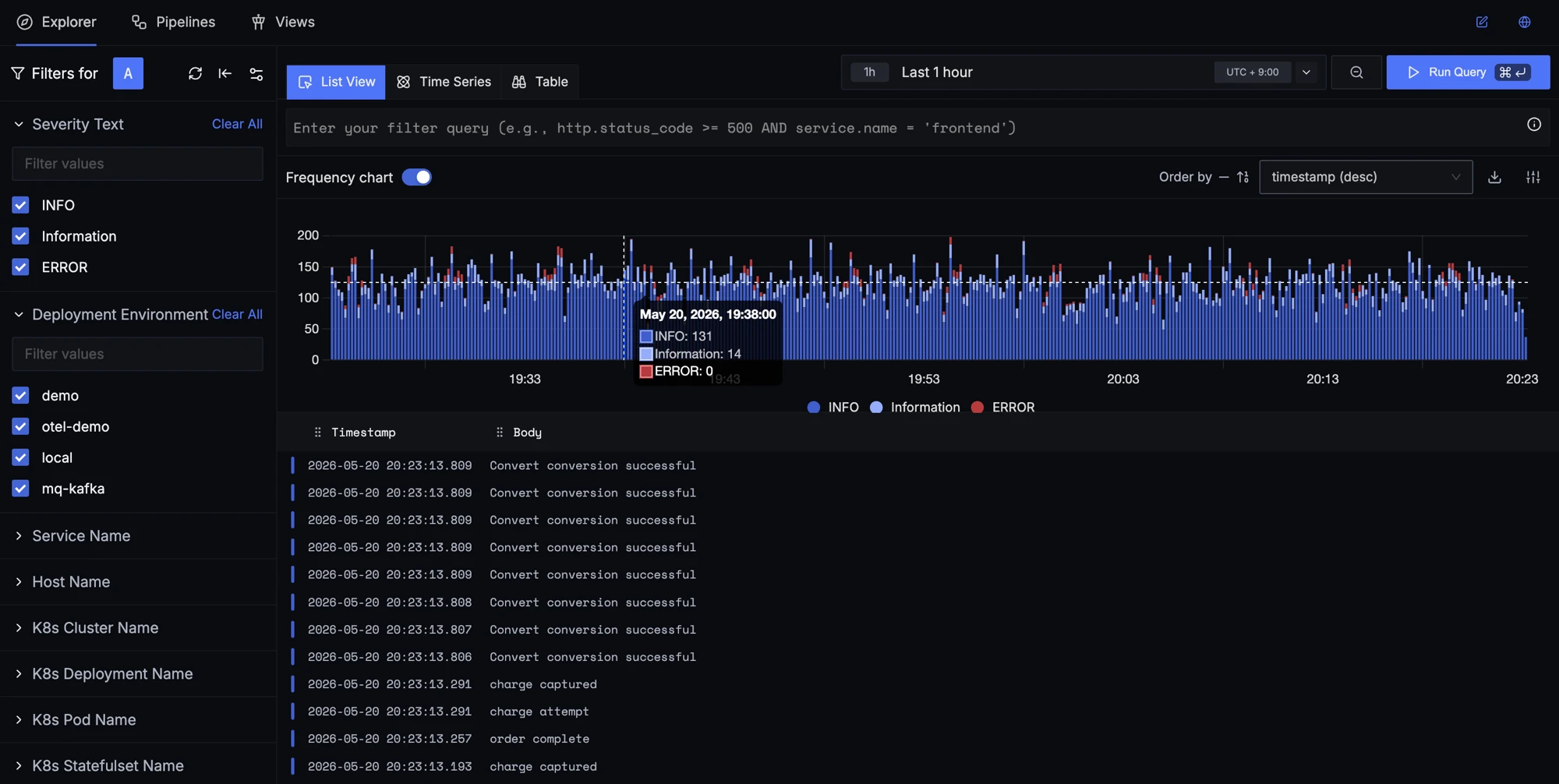1559x784 pixels.
Task: Grab the Body column drag handle
Action: point(500,433)
